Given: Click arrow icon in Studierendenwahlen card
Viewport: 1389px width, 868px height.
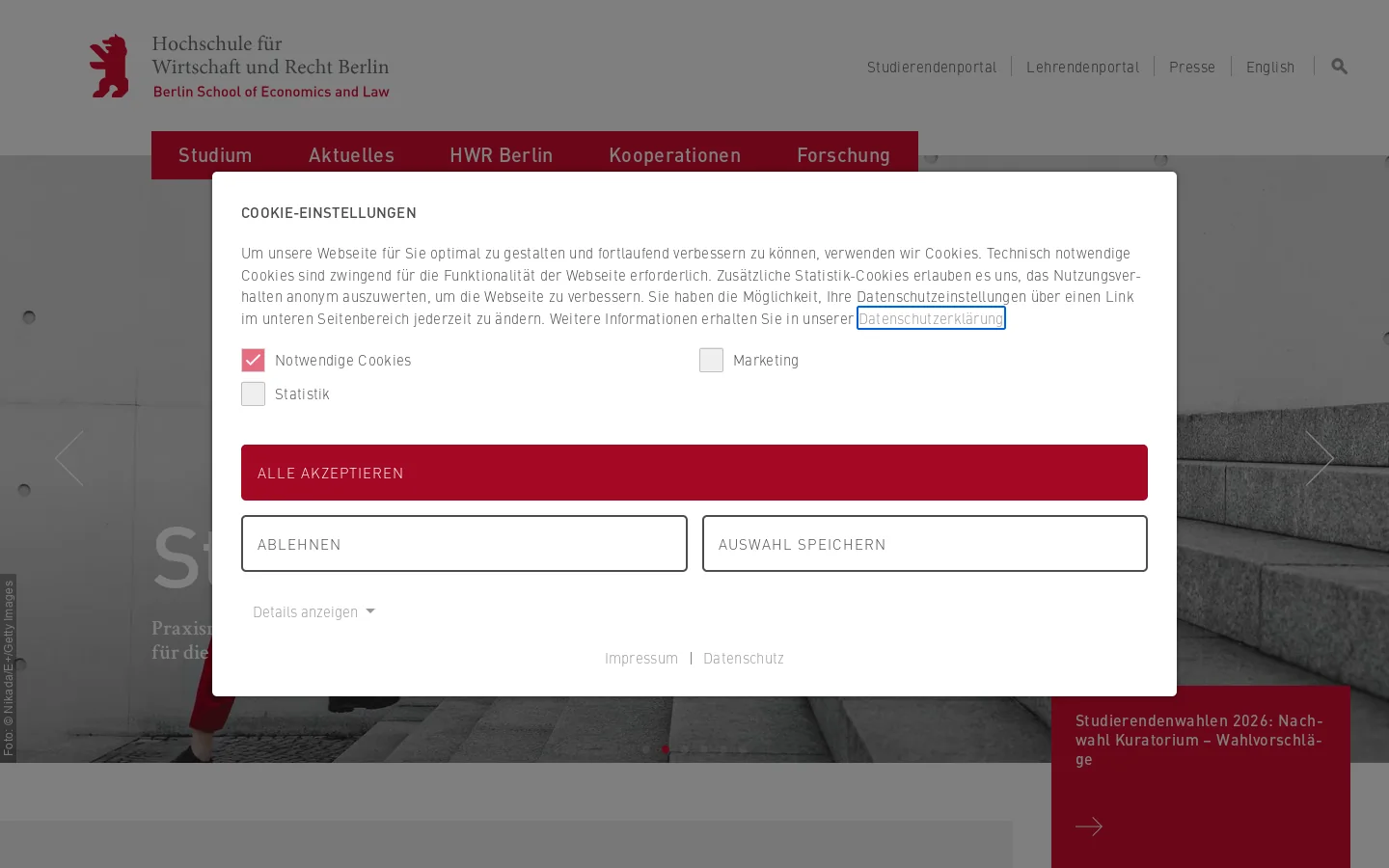Looking at the screenshot, I should (x=1089, y=827).
